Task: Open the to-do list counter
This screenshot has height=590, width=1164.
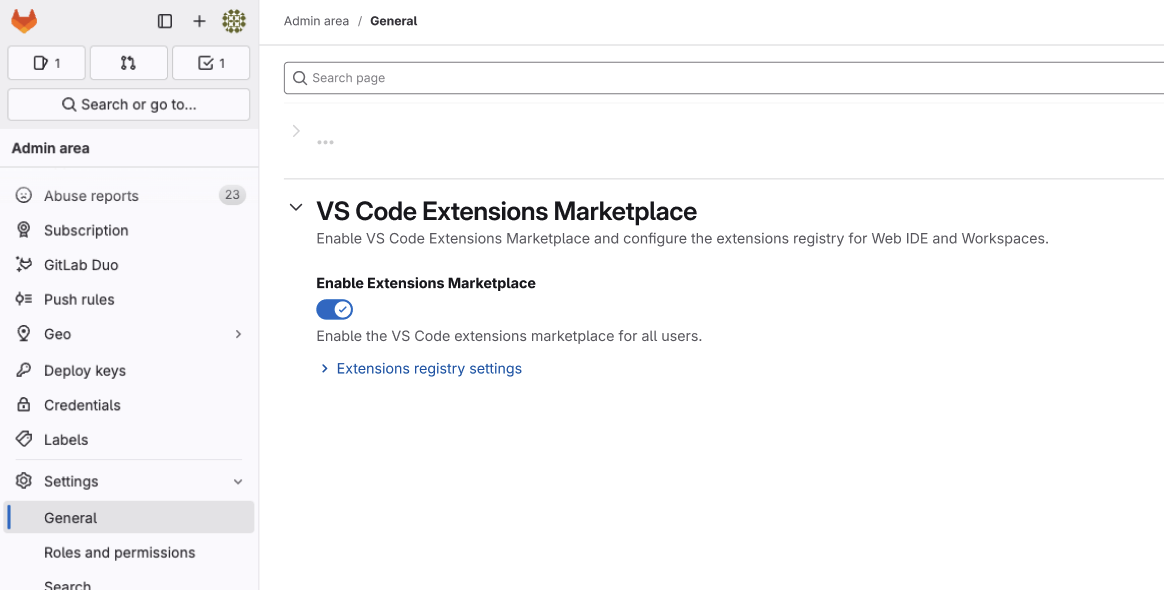Action: (211, 63)
